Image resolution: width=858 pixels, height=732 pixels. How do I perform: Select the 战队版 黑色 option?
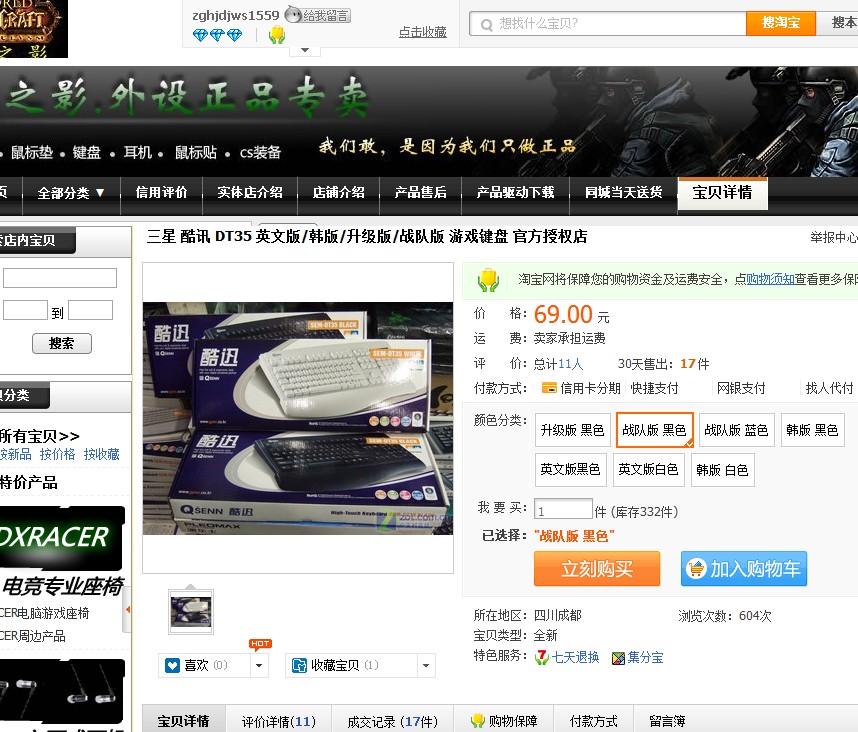coord(654,430)
